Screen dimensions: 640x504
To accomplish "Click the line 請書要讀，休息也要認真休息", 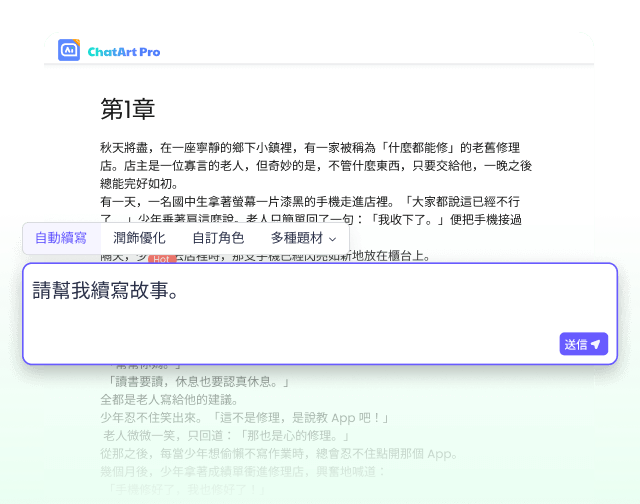I will [196, 381].
